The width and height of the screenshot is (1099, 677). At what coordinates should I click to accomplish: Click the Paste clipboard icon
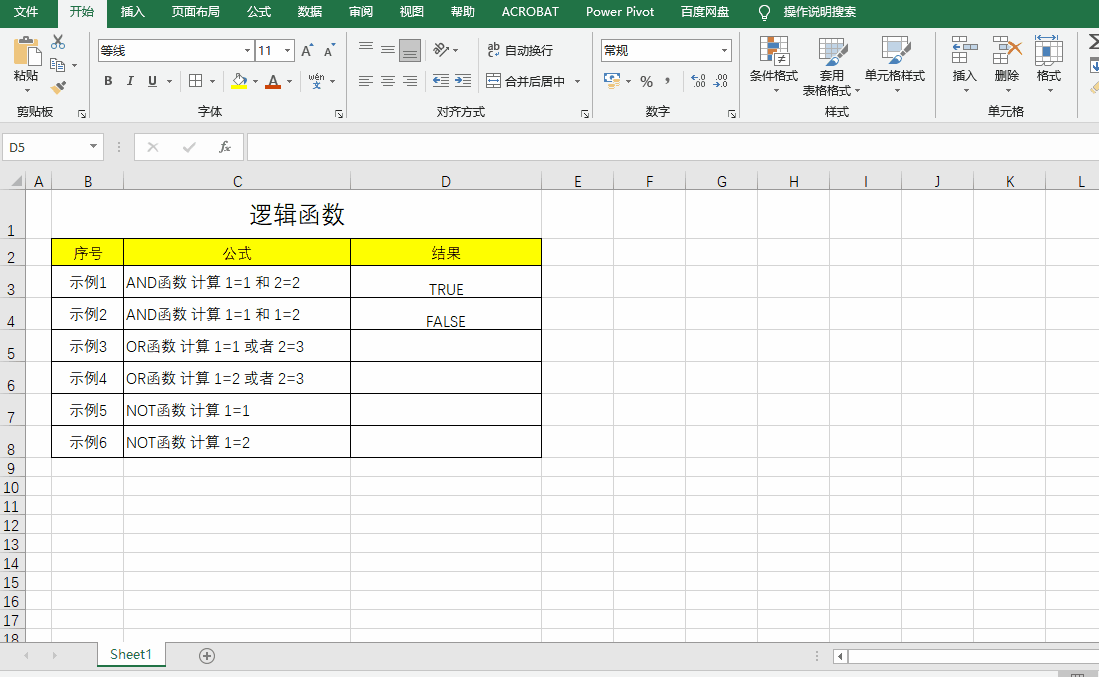pyautogui.click(x=27, y=53)
